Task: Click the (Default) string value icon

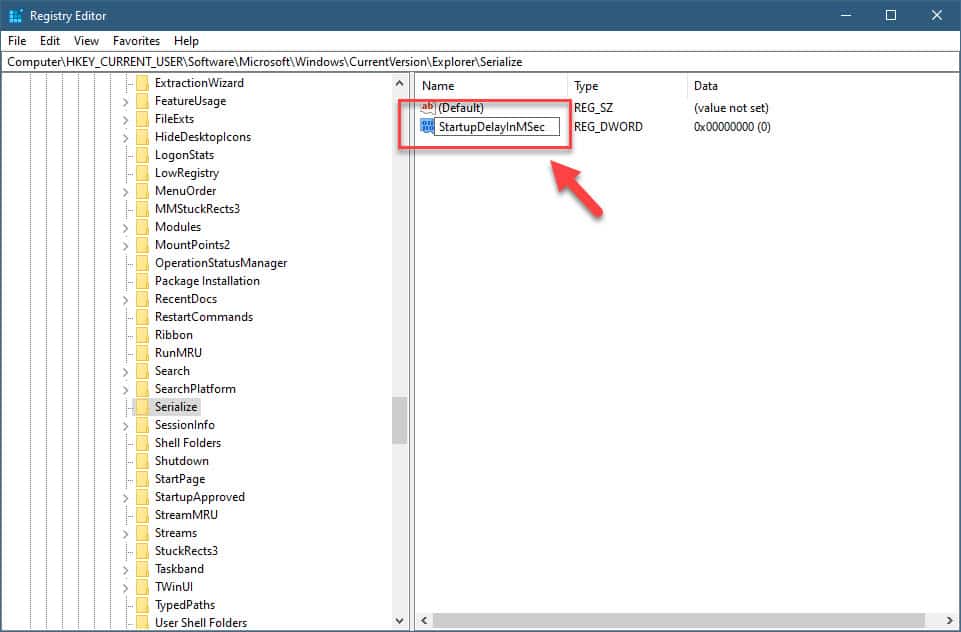Action: [x=427, y=107]
